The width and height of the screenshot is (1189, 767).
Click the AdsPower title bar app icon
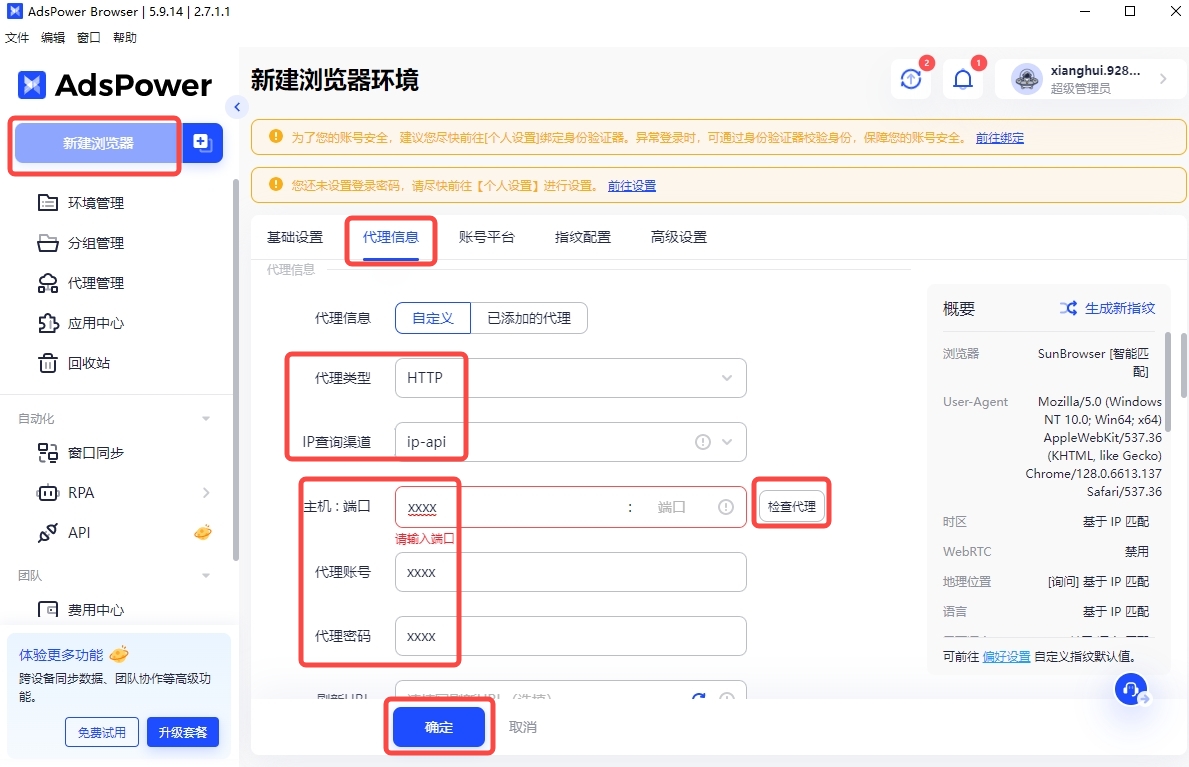click(14, 11)
